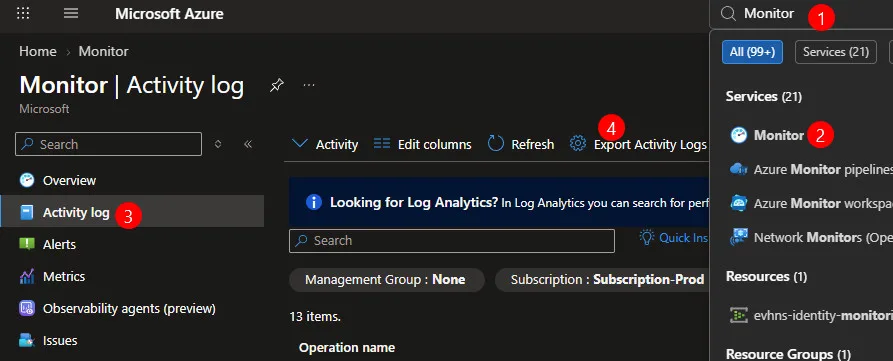Screen dimensions: 893x361
Task: Click the Log Analytics info icon
Action: (x=314, y=202)
